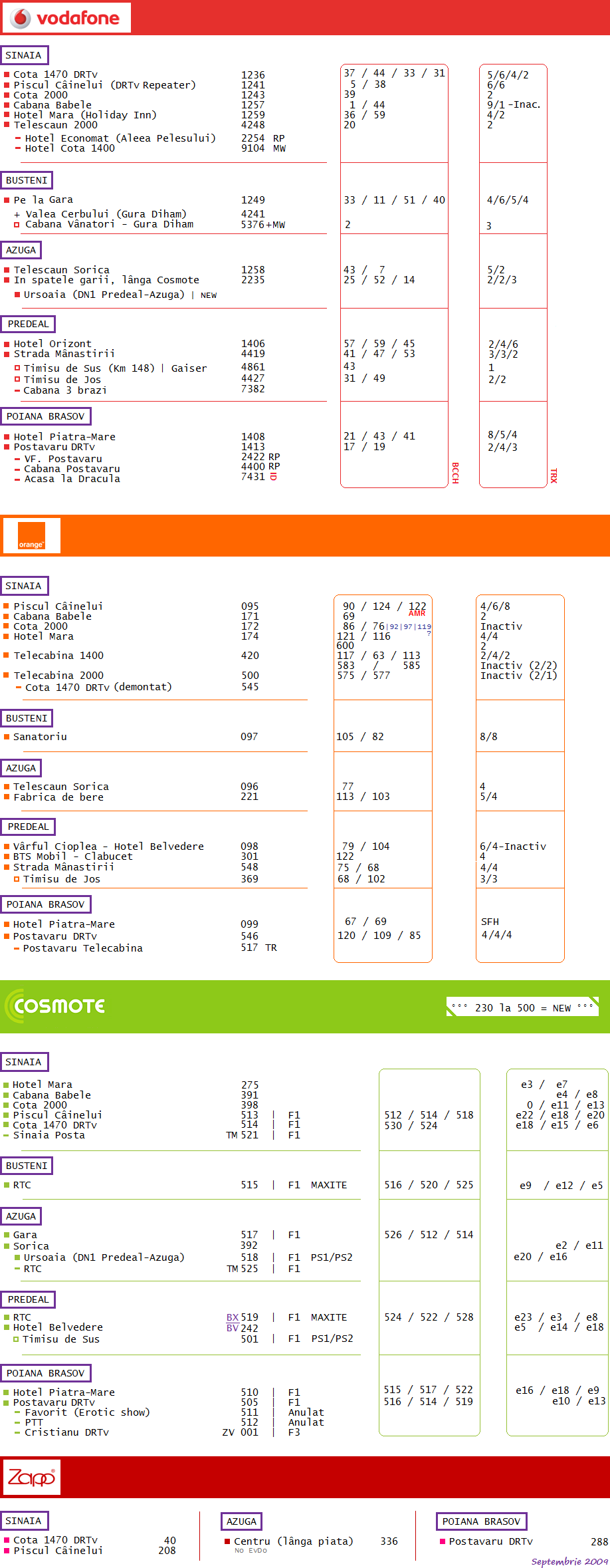The height and width of the screenshot is (1568, 610).
Task: Click 'Sinaia Posta' Cosmote row
Action: [49, 1135]
